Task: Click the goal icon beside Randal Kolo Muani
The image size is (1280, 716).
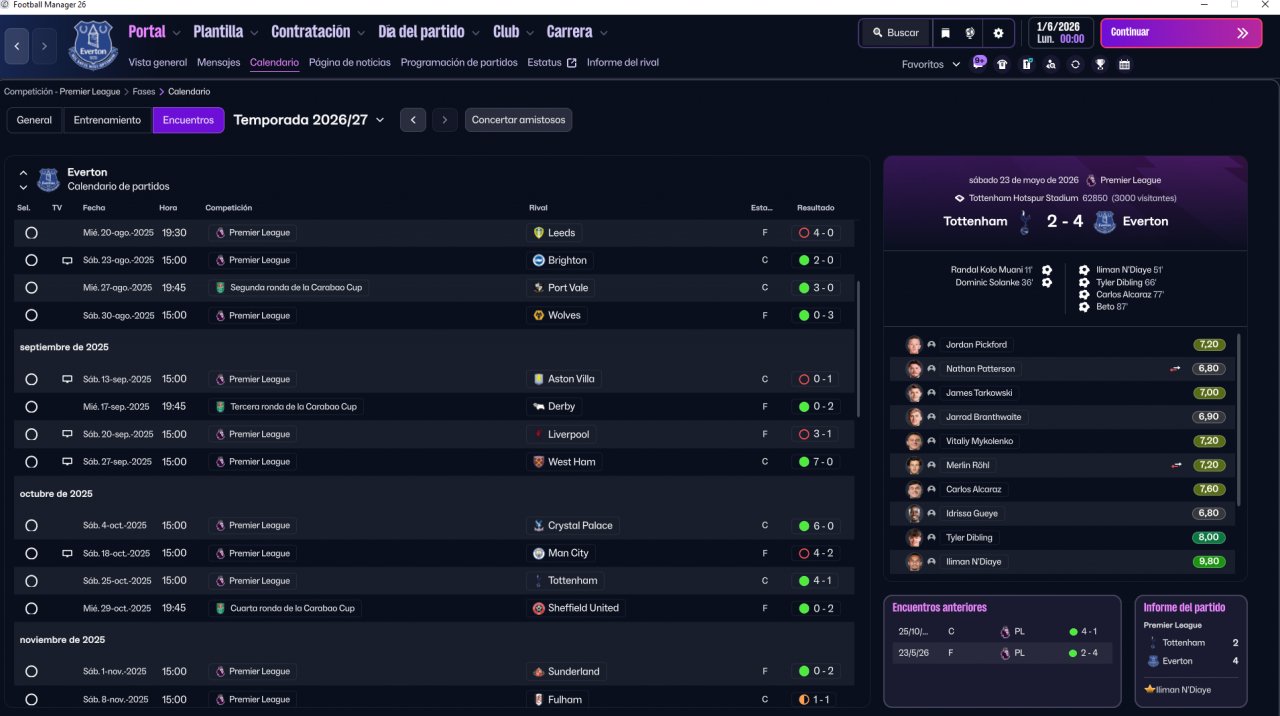Action: click(1047, 270)
